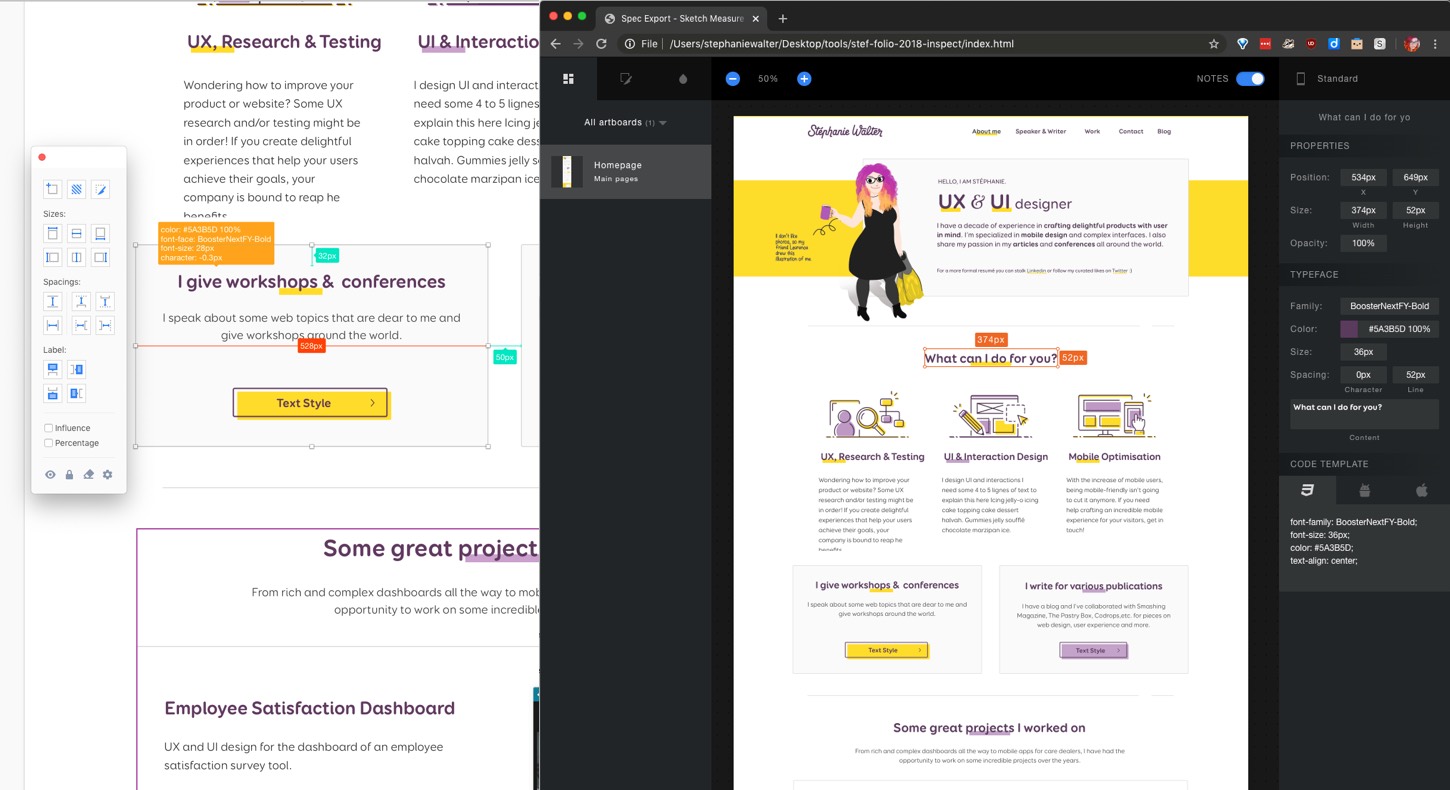This screenshot has height=790, width=1450.
Task: Open the Standard device resolution selector
Action: click(1336, 79)
